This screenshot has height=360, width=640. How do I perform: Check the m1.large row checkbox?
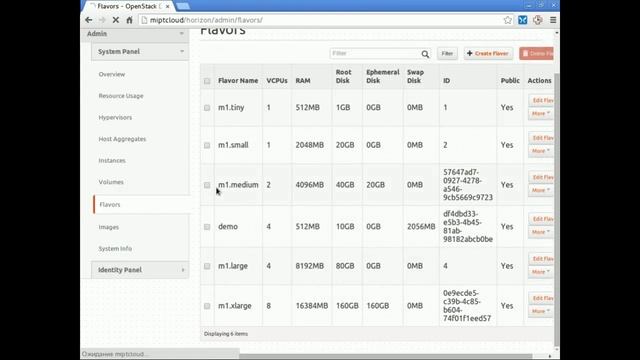coord(207,266)
